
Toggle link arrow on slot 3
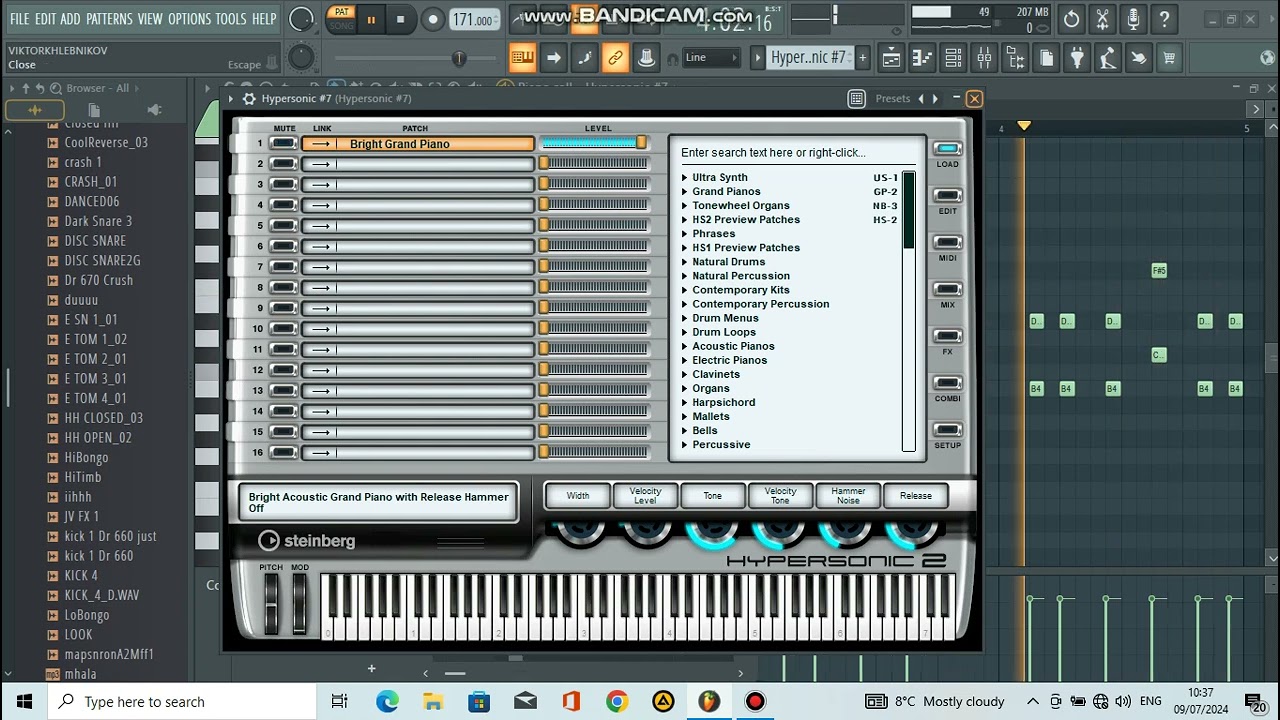(x=320, y=185)
